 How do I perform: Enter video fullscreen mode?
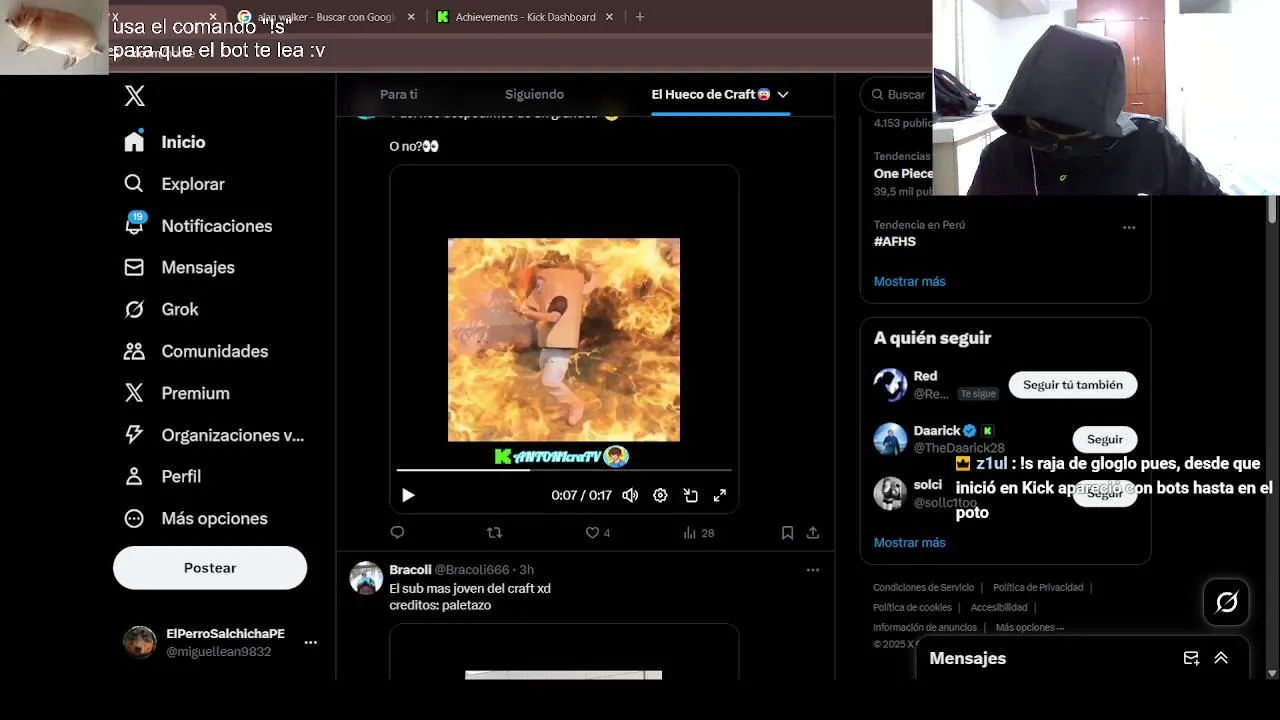pyautogui.click(x=719, y=495)
